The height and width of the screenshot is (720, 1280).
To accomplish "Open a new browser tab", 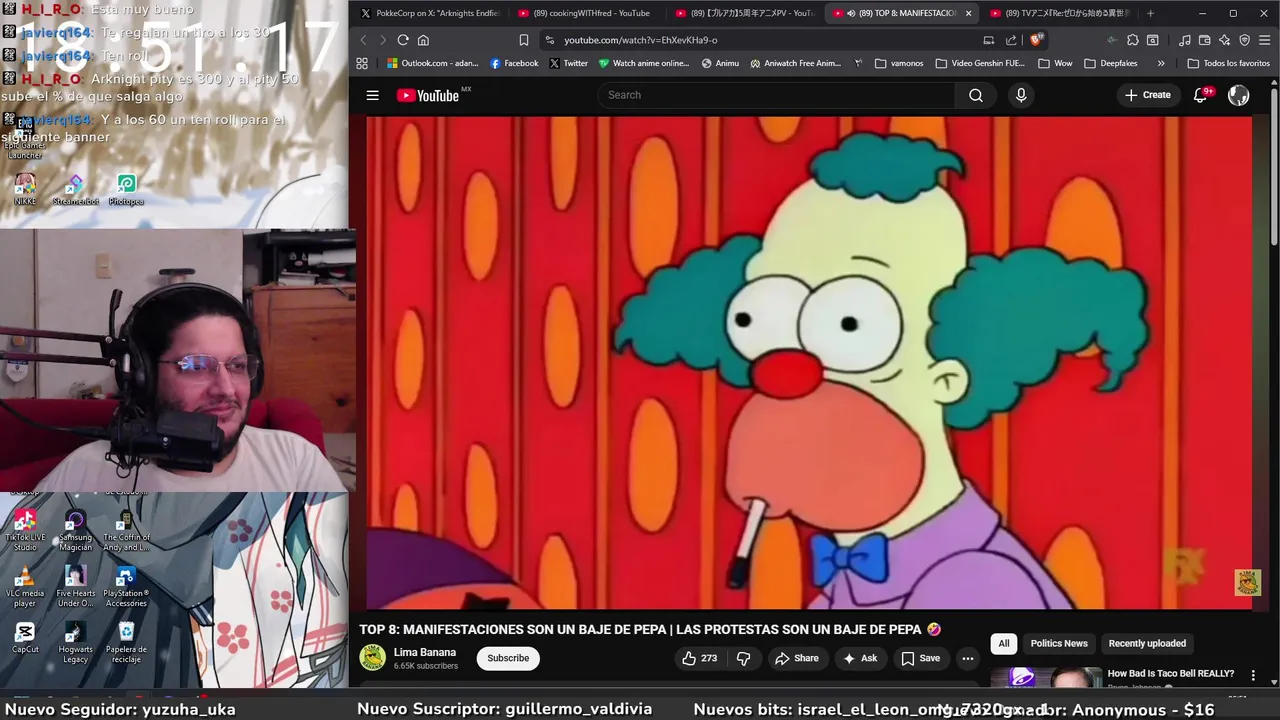I will coord(1150,13).
